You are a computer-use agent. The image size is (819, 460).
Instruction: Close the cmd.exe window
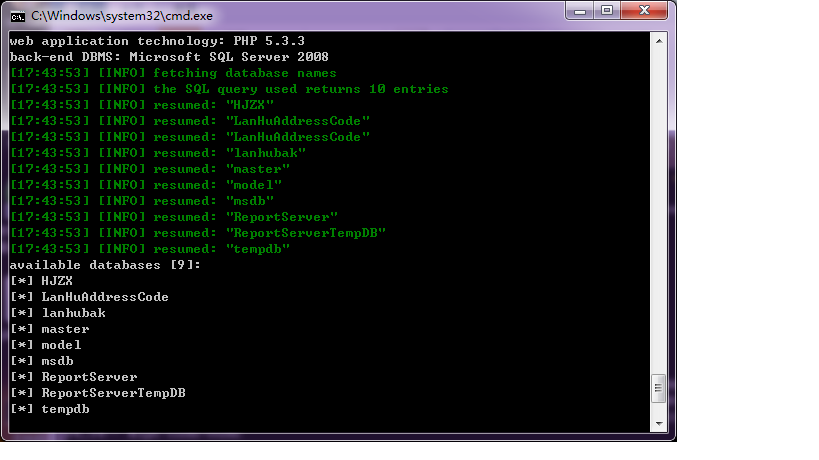tap(644, 11)
